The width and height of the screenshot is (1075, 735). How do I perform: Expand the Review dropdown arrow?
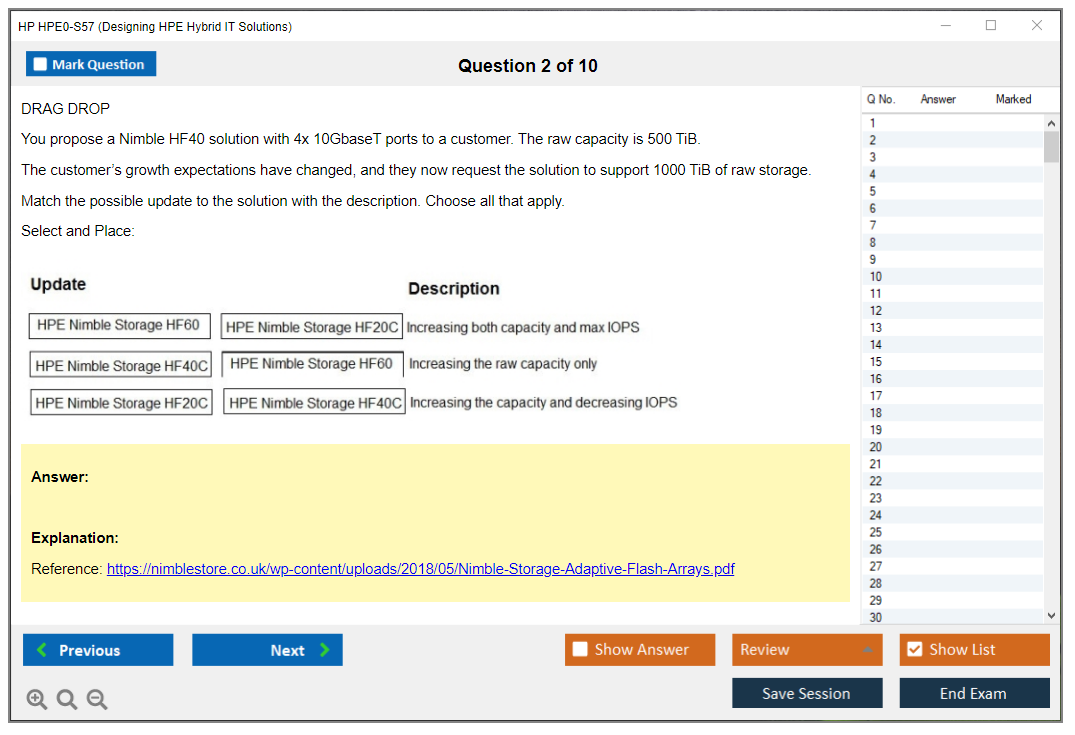(x=867, y=650)
